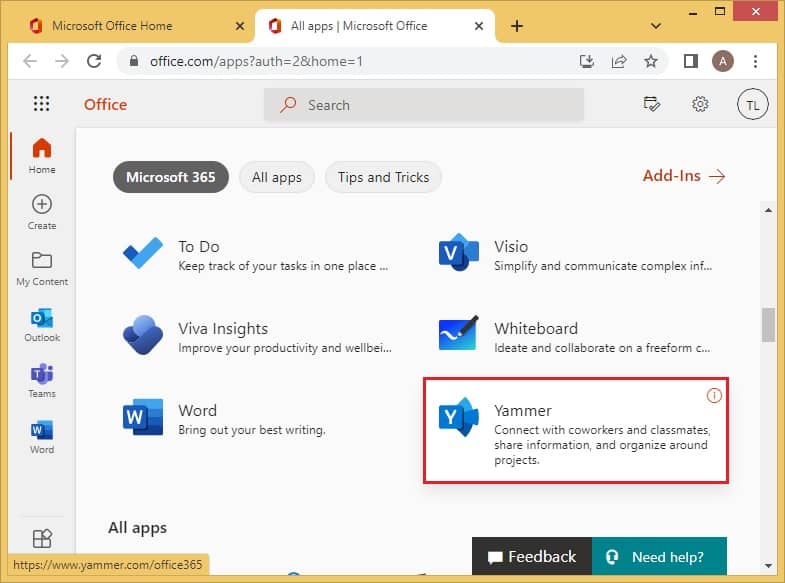785x583 pixels.
Task: Click the Word description 'Bring out your best writing.'
Action: click(x=252, y=430)
